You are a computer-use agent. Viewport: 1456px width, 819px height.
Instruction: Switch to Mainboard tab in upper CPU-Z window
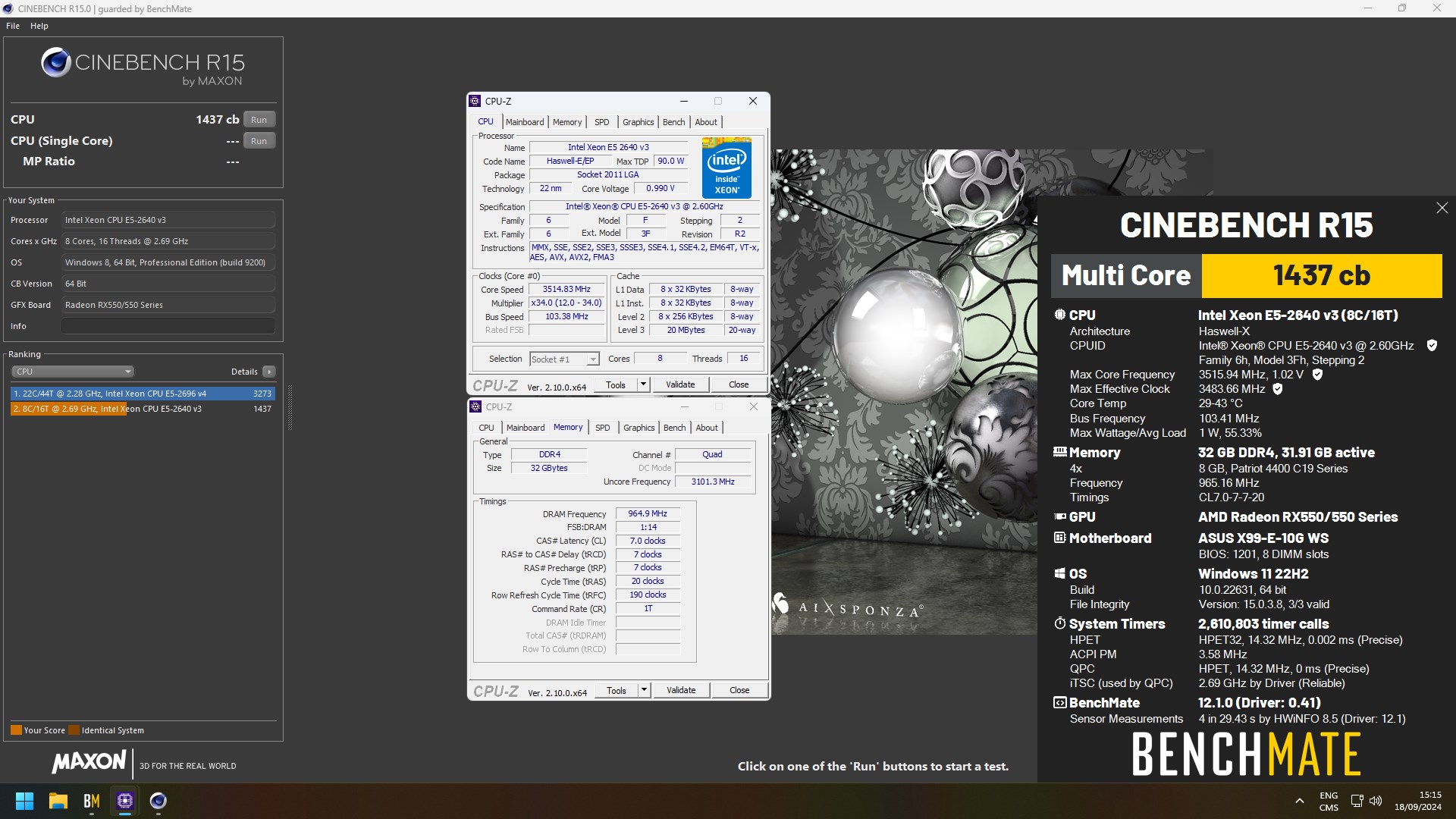coord(525,122)
